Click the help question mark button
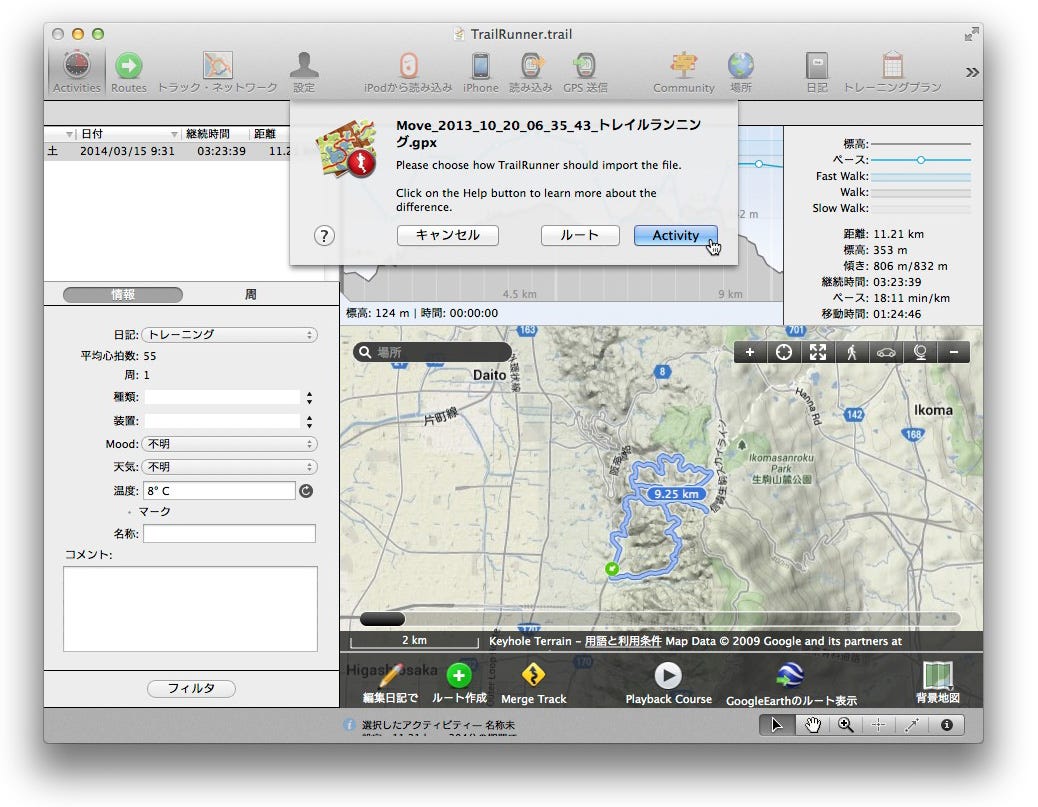 pyautogui.click(x=324, y=236)
